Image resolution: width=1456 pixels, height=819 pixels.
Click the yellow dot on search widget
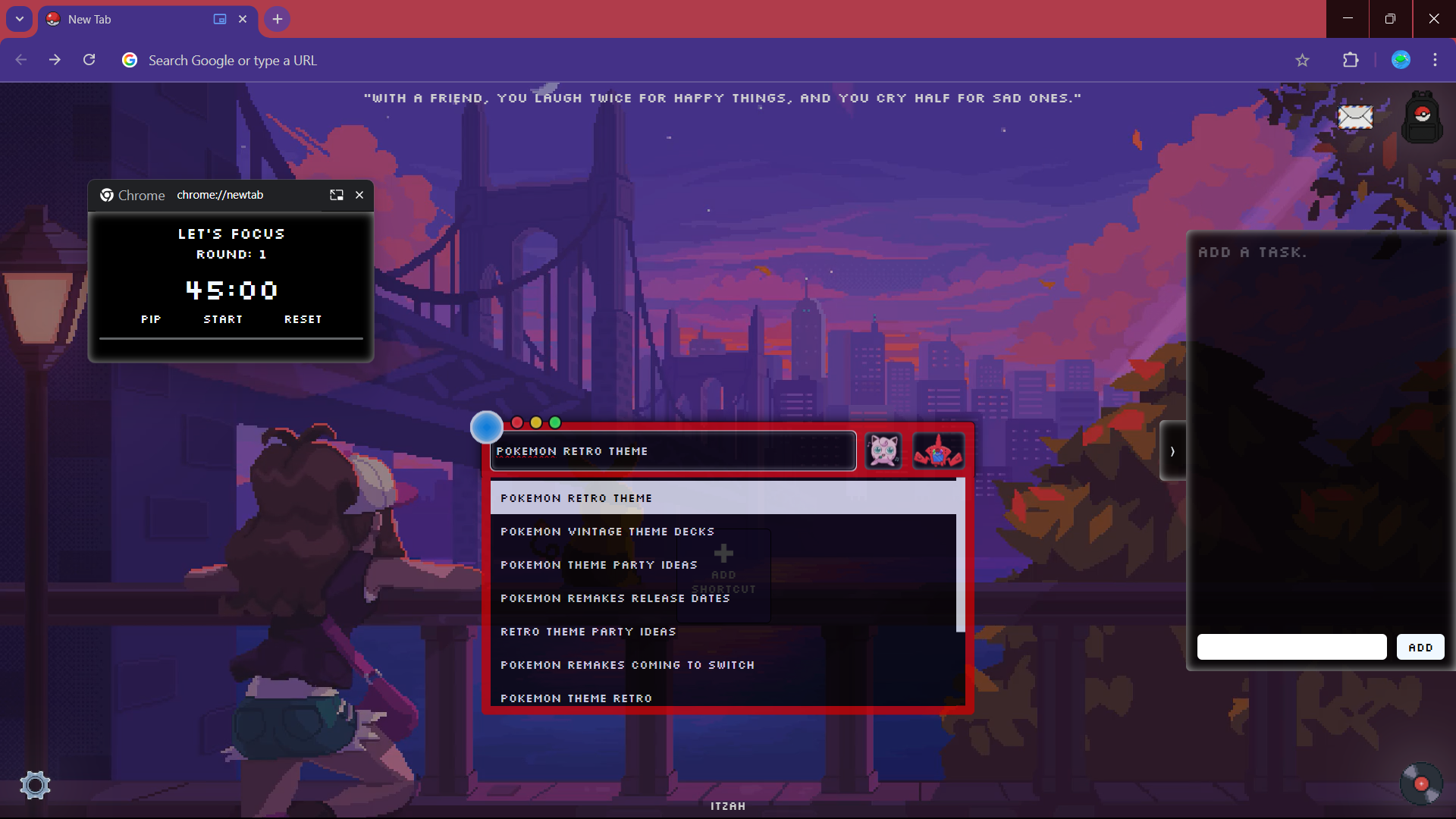click(x=536, y=422)
